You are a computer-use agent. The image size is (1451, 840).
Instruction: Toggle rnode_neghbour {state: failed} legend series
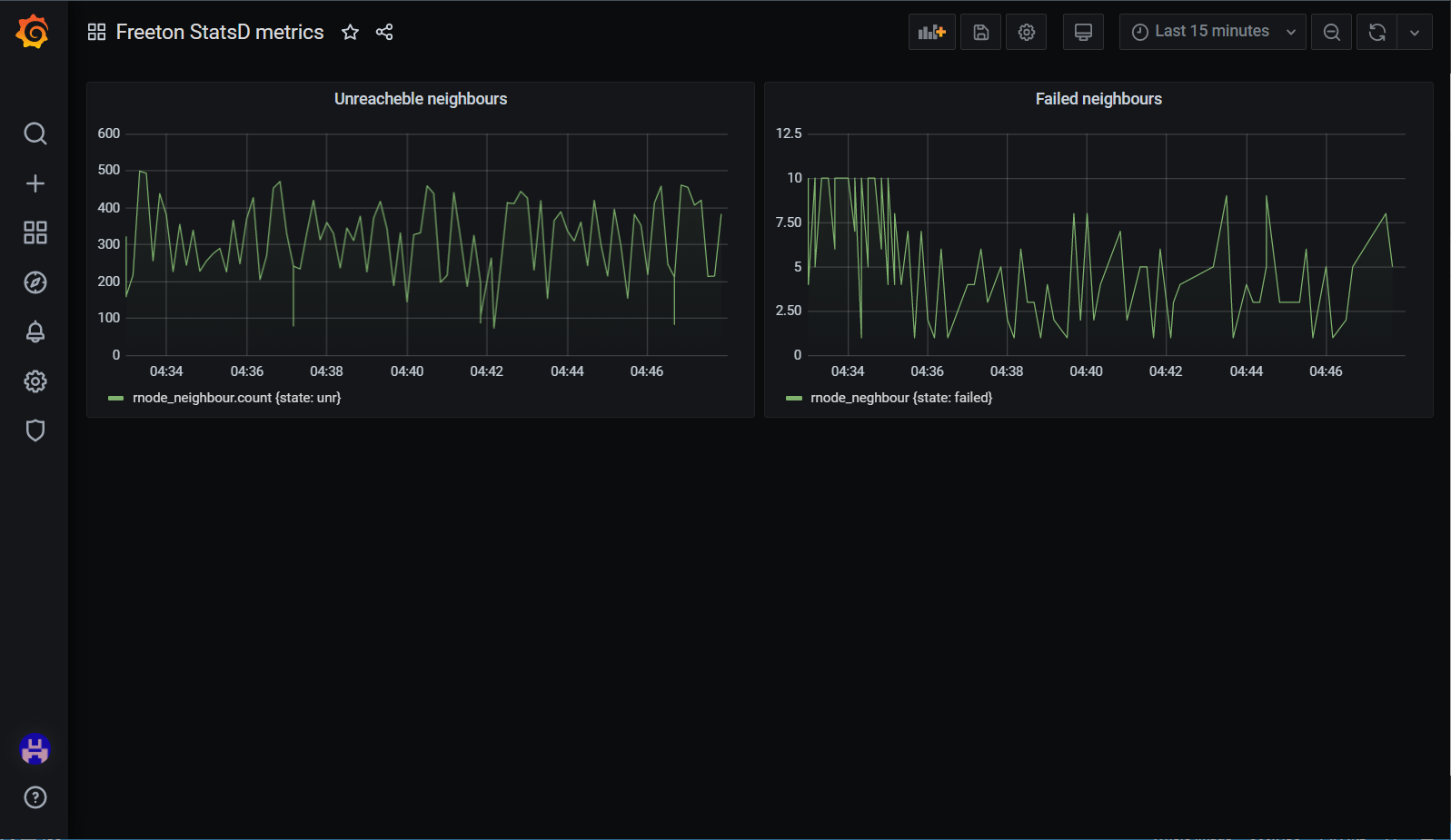(x=901, y=398)
